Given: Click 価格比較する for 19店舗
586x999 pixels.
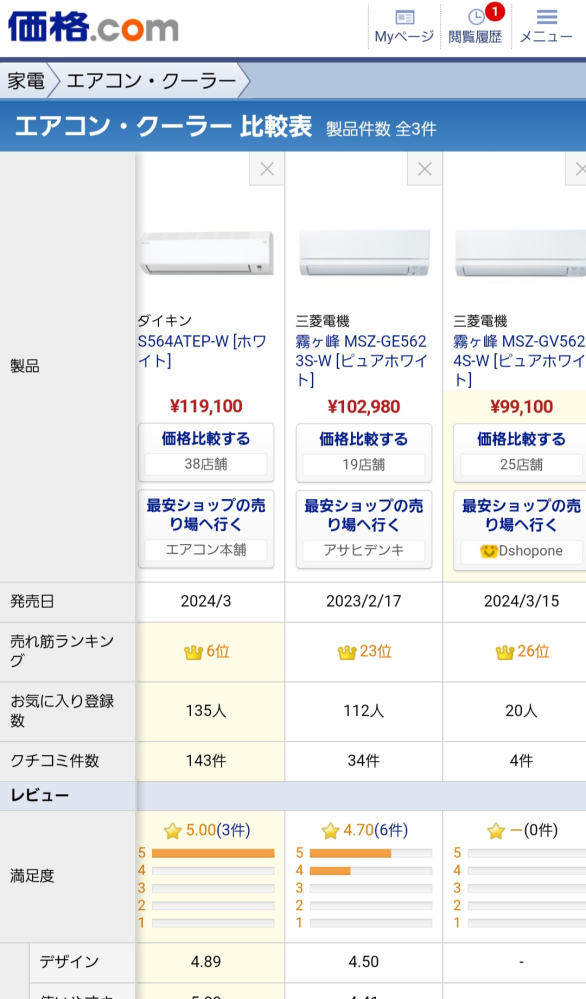Looking at the screenshot, I should (364, 452).
